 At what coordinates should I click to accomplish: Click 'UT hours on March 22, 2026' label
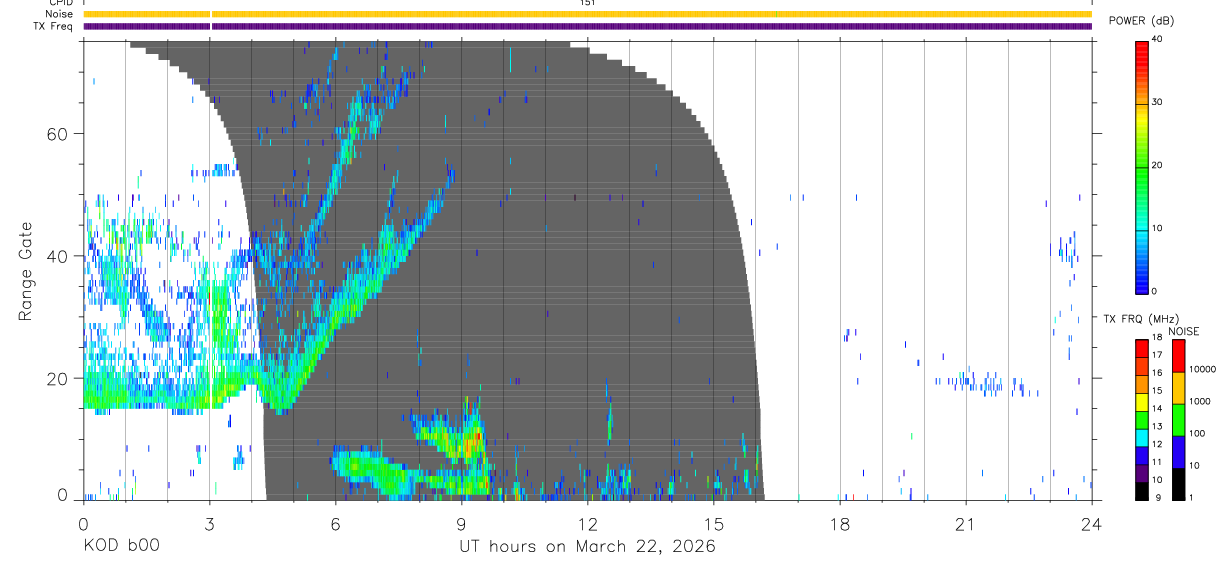click(x=587, y=546)
